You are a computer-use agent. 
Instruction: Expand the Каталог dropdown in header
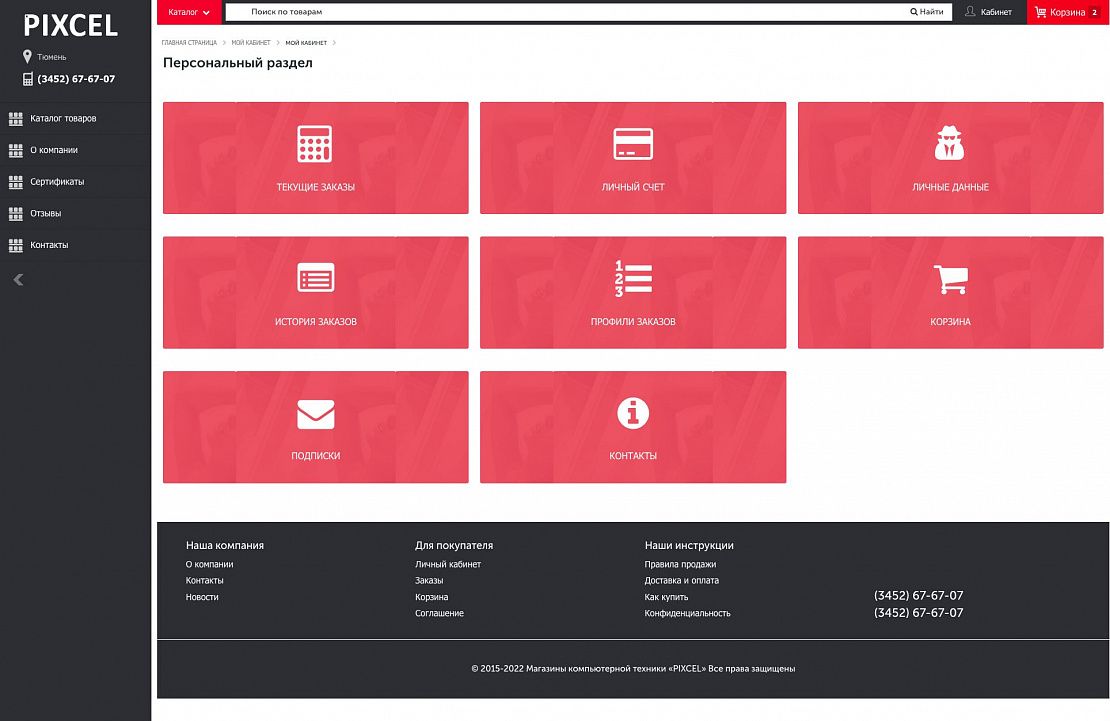coord(189,12)
